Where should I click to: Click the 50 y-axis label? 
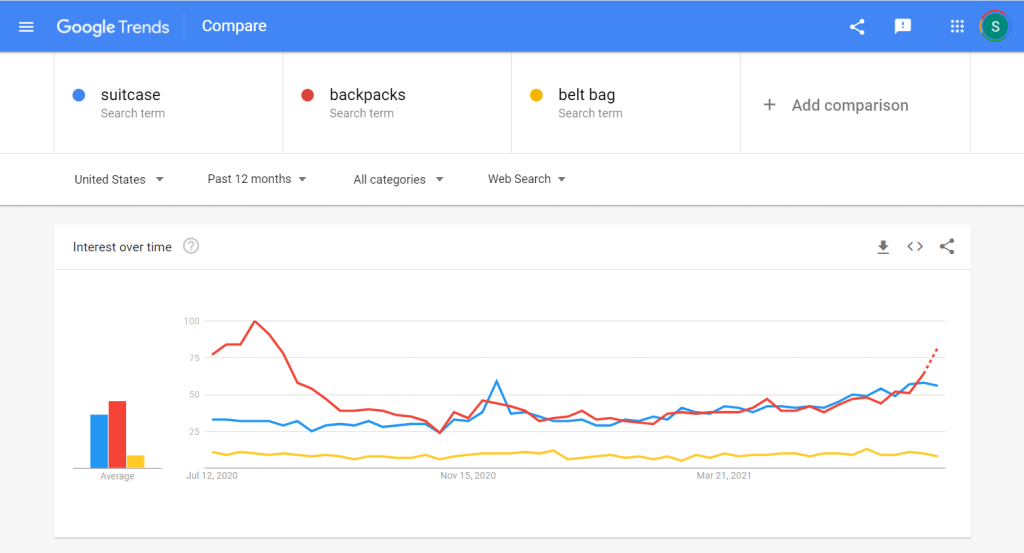pos(194,394)
